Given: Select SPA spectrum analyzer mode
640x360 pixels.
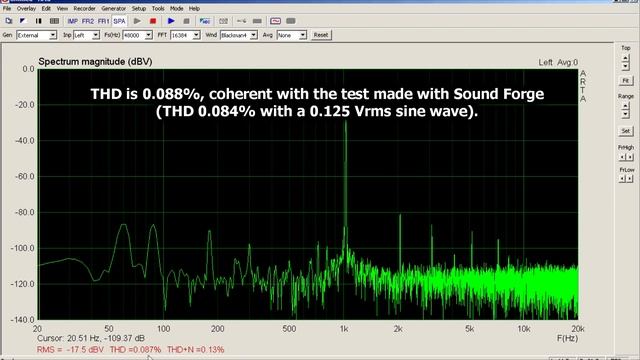Looking at the screenshot, I should coord(119,21).
